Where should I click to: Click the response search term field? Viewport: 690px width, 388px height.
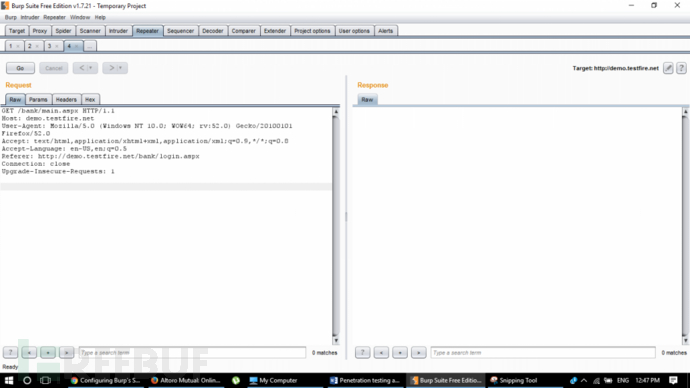(543, 352)
